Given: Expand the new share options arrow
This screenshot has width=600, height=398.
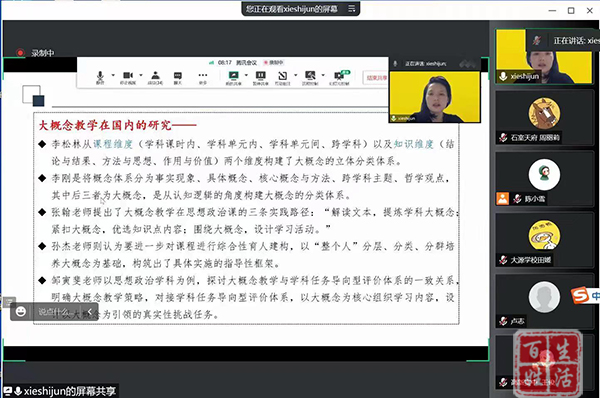Looking at the screenshot, I should pos(246,75).
